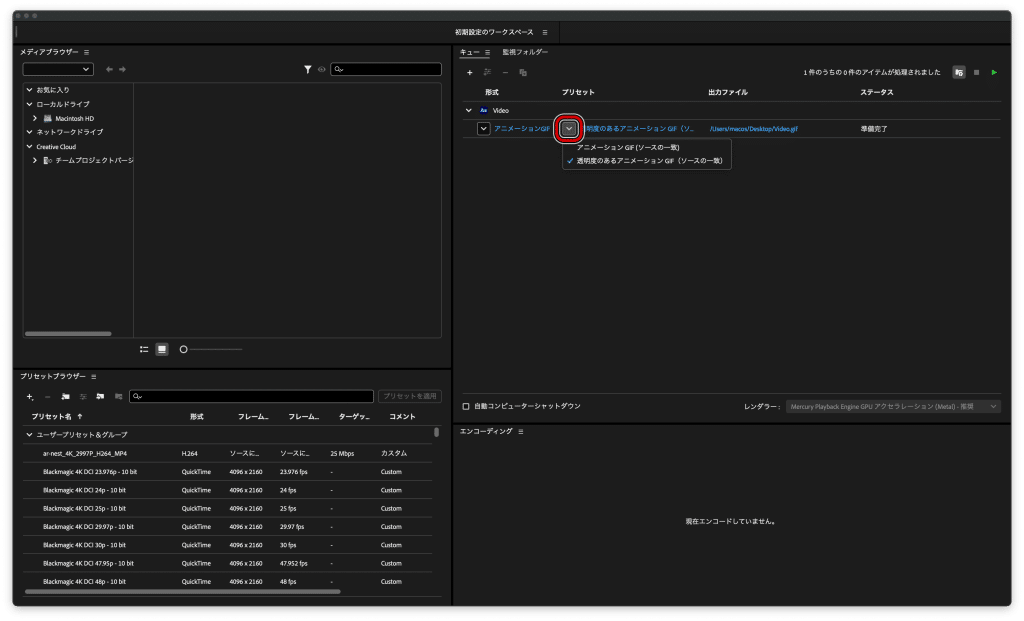
Task: Open the format dropdown beside アニメーションGIF
Action: 484,128
